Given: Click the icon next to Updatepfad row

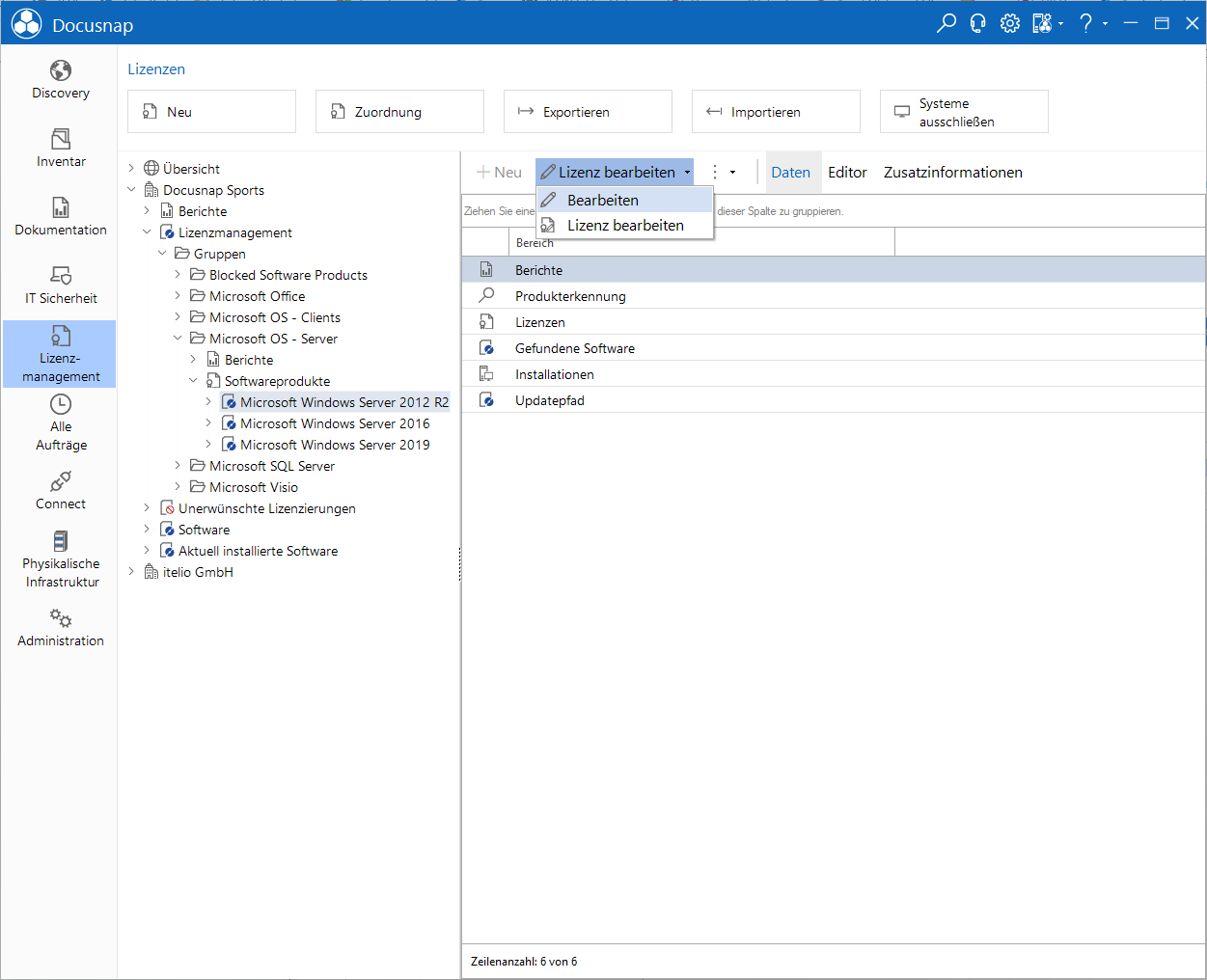Looking at the screenshot, I should point(486,399).
